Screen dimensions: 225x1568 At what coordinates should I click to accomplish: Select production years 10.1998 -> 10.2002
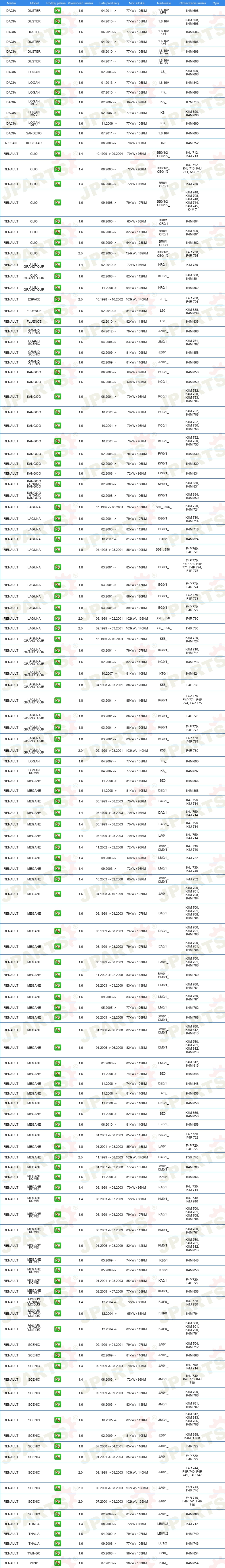tap(109, 300)
